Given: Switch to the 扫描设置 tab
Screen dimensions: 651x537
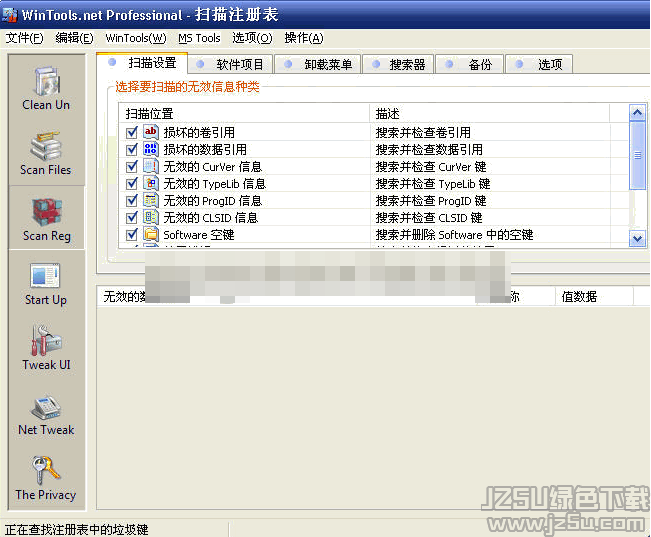Looking at the screenshot, I should [x=142, y=63].
